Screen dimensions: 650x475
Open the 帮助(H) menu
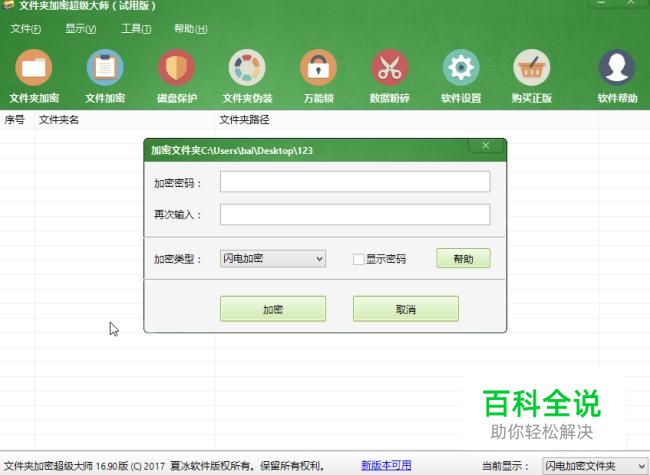click(191, 29)
